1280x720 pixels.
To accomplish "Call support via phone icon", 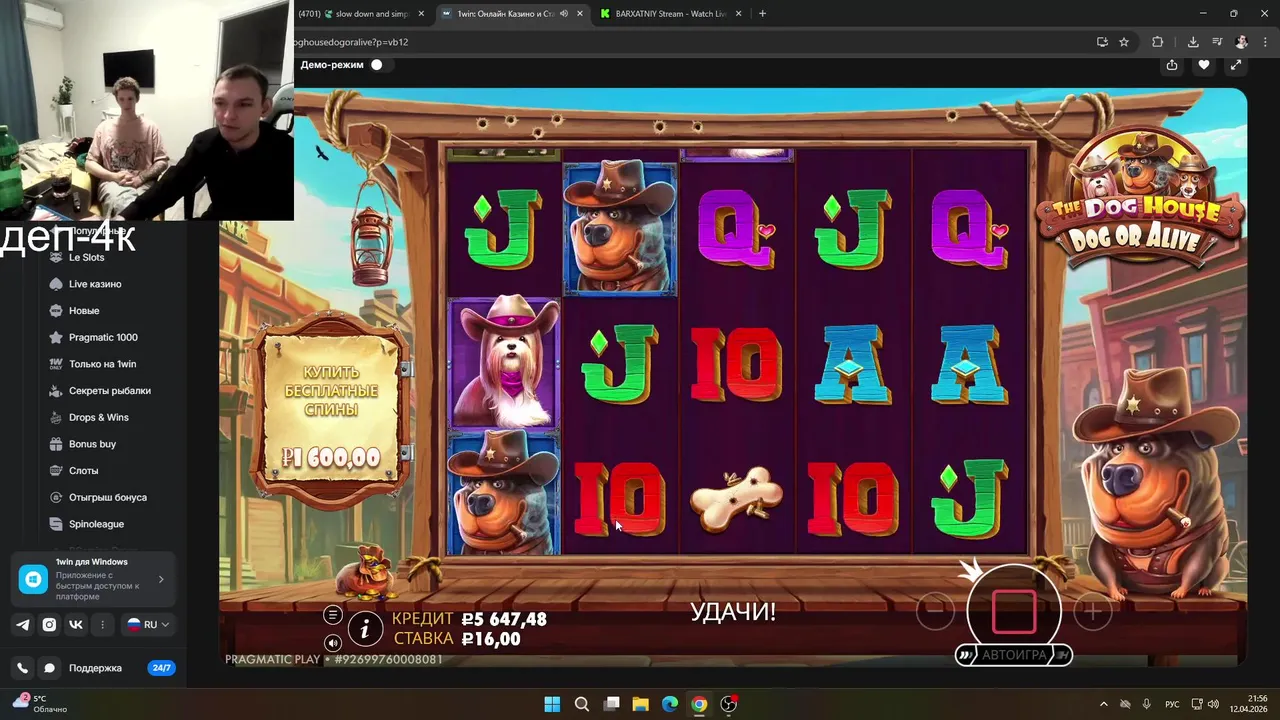I will click(22, 668).
